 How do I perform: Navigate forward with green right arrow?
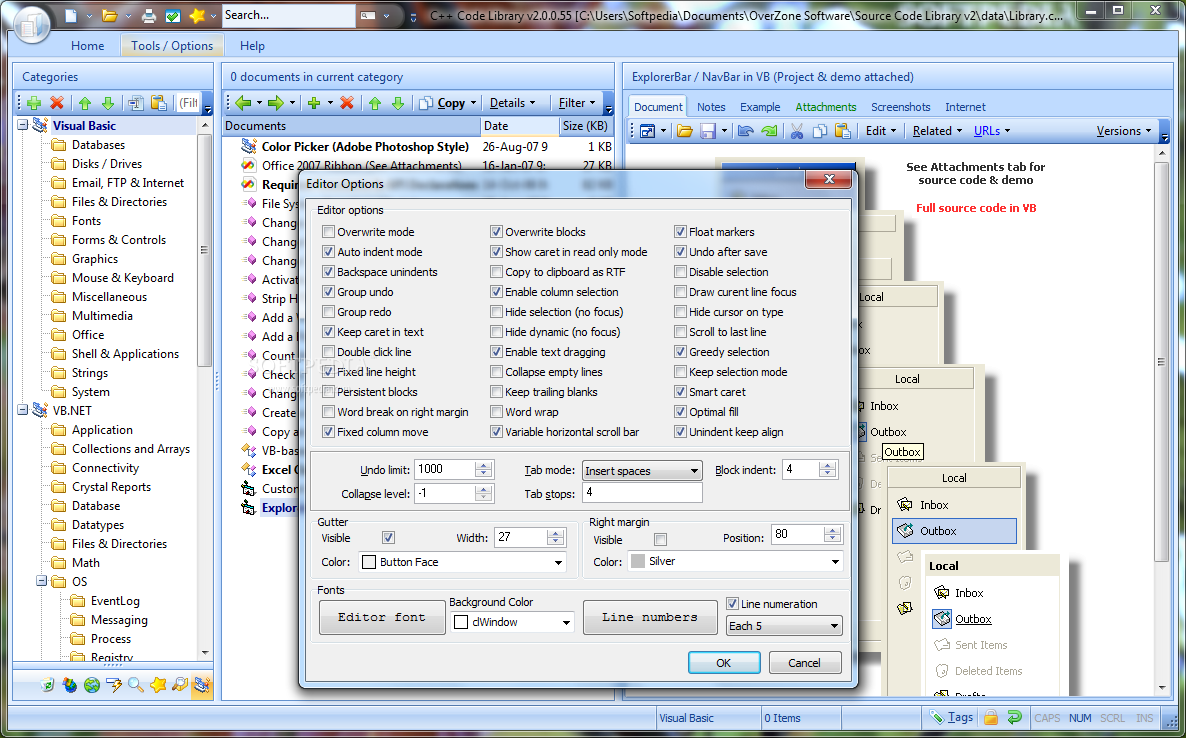[275, 103]
